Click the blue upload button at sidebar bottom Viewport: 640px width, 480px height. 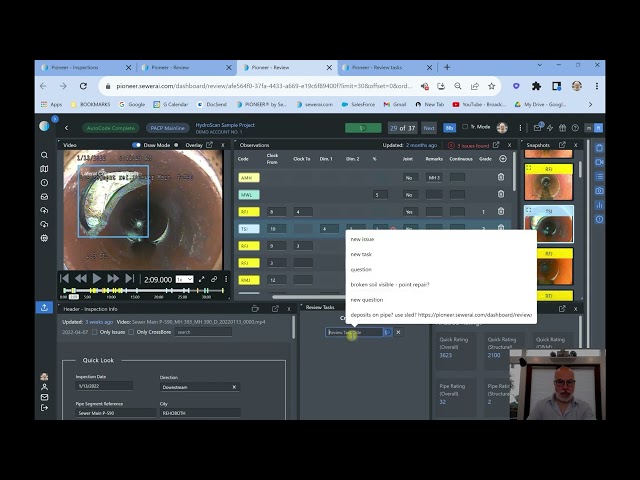[44, 307]
